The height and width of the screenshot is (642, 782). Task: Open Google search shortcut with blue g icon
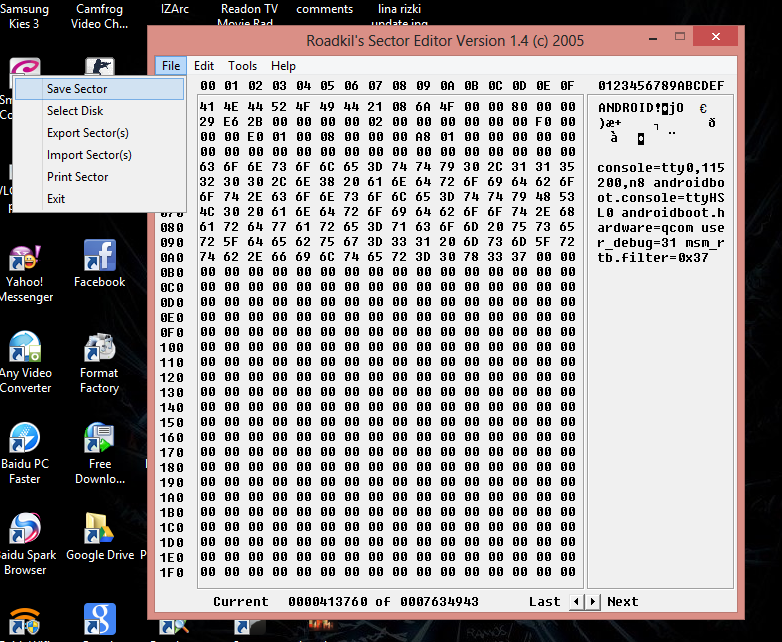pyautogui.click(x=100, y=619)
